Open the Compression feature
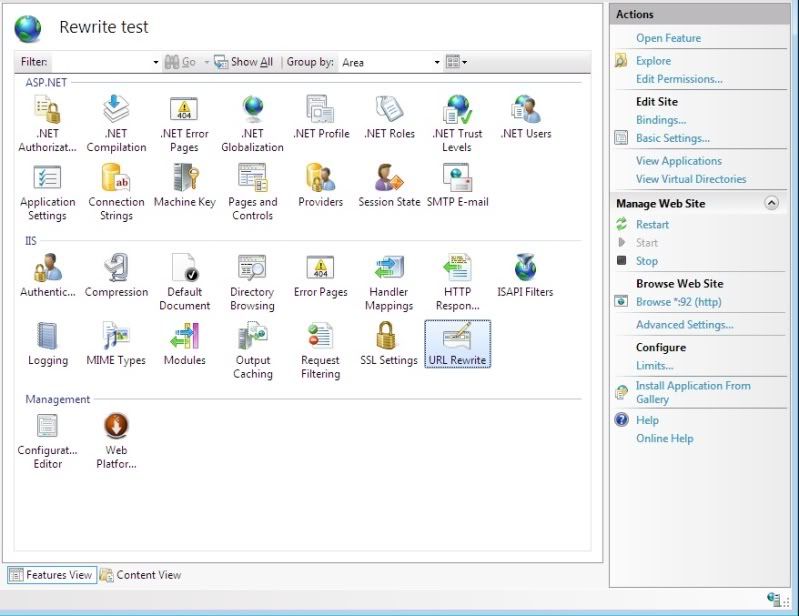The image size is (799, 616). coord(116,276)
